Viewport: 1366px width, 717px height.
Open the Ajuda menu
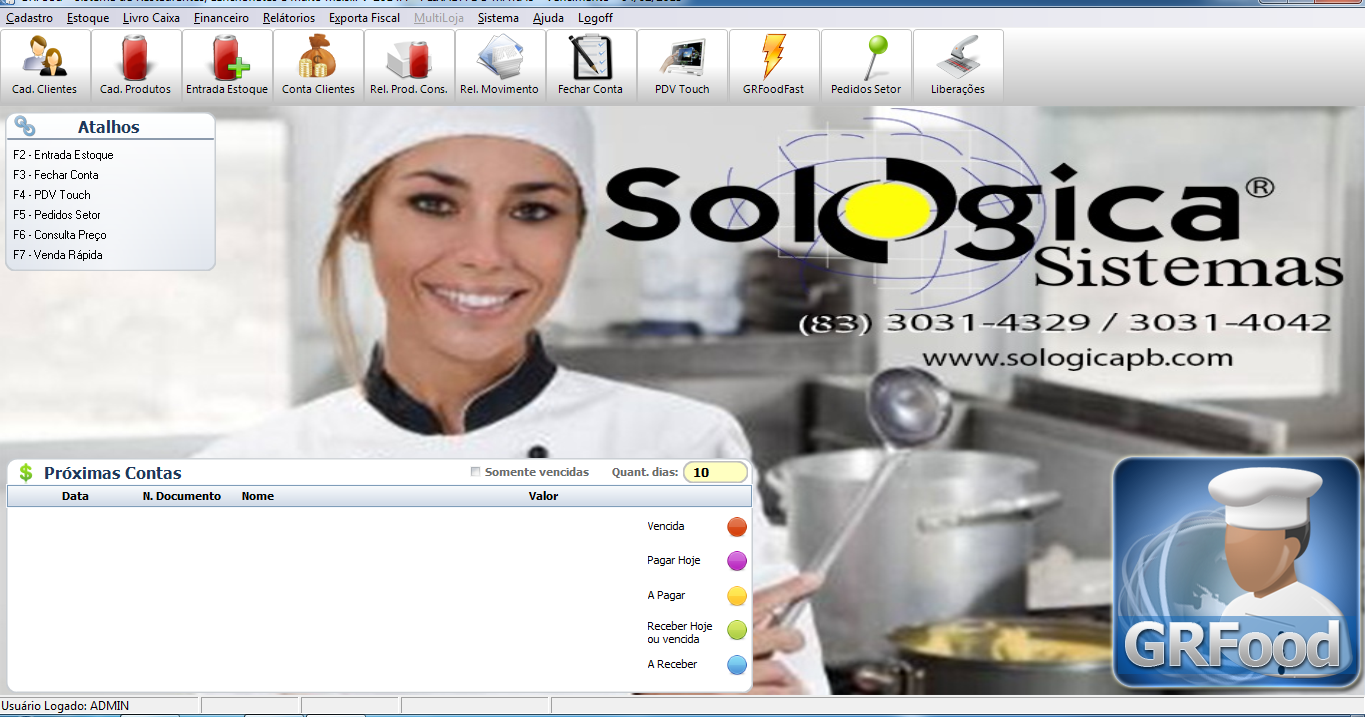548,18
